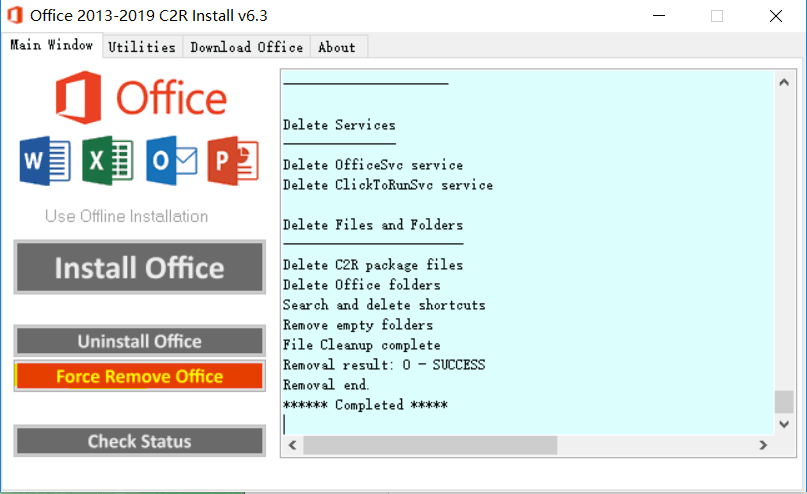Click the 'File Cleanup complete' line
The height and width of the screenshot is (494, 807).
point(361,345)
